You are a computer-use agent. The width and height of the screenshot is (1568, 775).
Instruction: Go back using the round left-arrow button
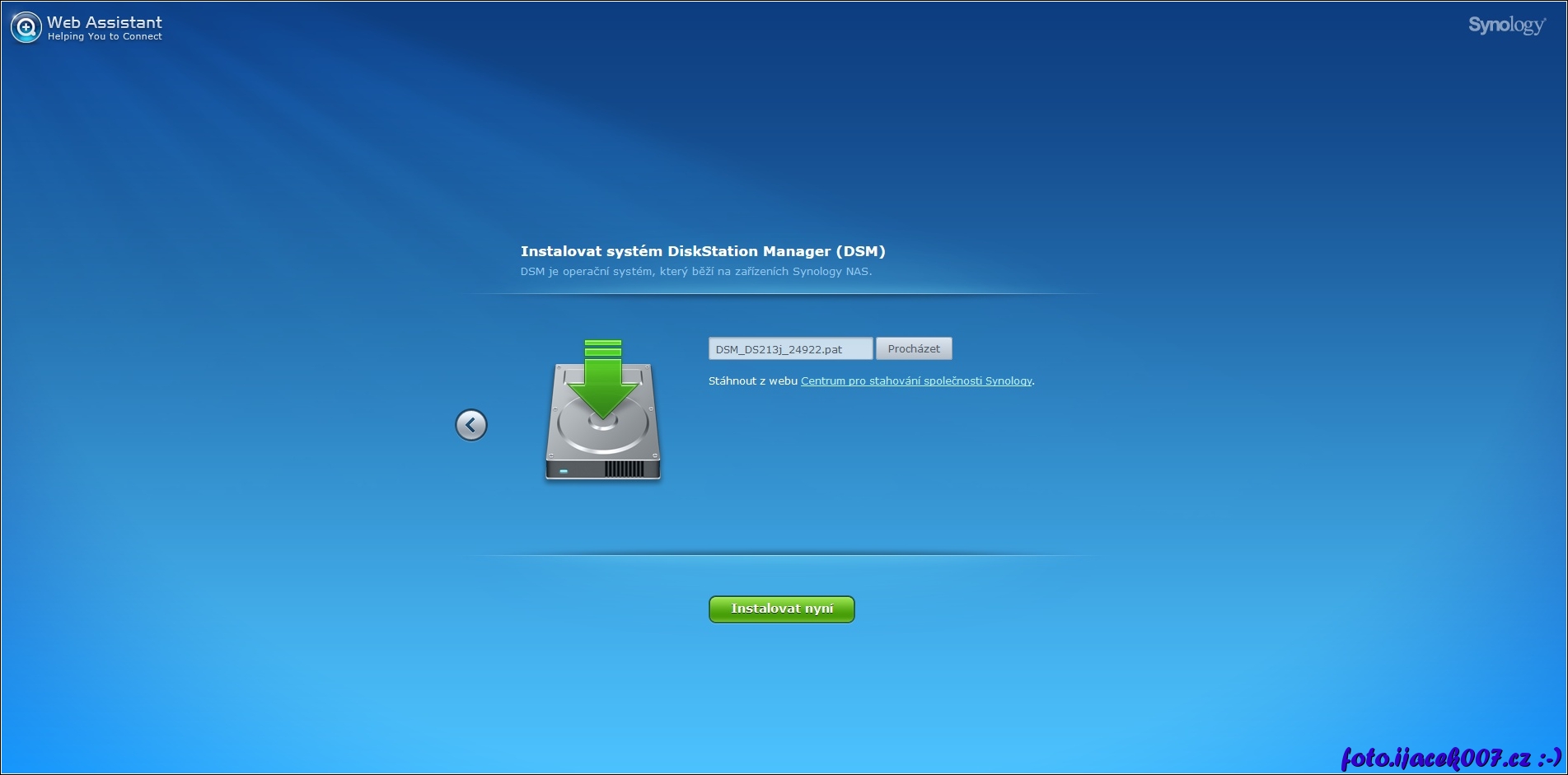pos(471,425)
